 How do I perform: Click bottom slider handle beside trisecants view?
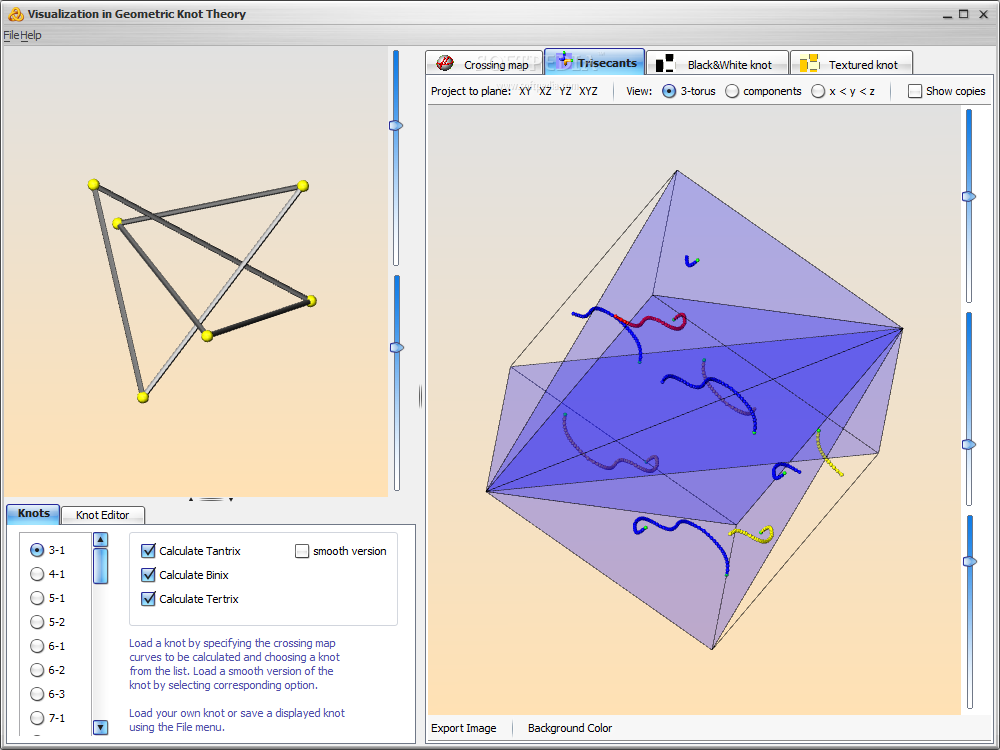pyautogui.click(x=969, y=561)
